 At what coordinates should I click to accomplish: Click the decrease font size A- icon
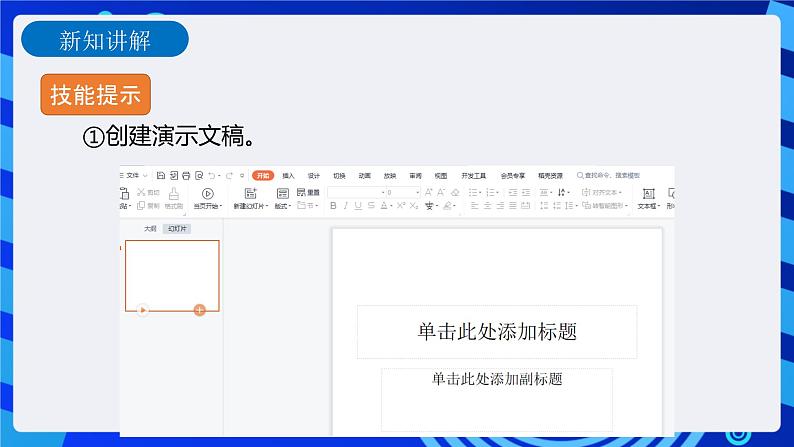pyautogui.click(x=441, y=192)
